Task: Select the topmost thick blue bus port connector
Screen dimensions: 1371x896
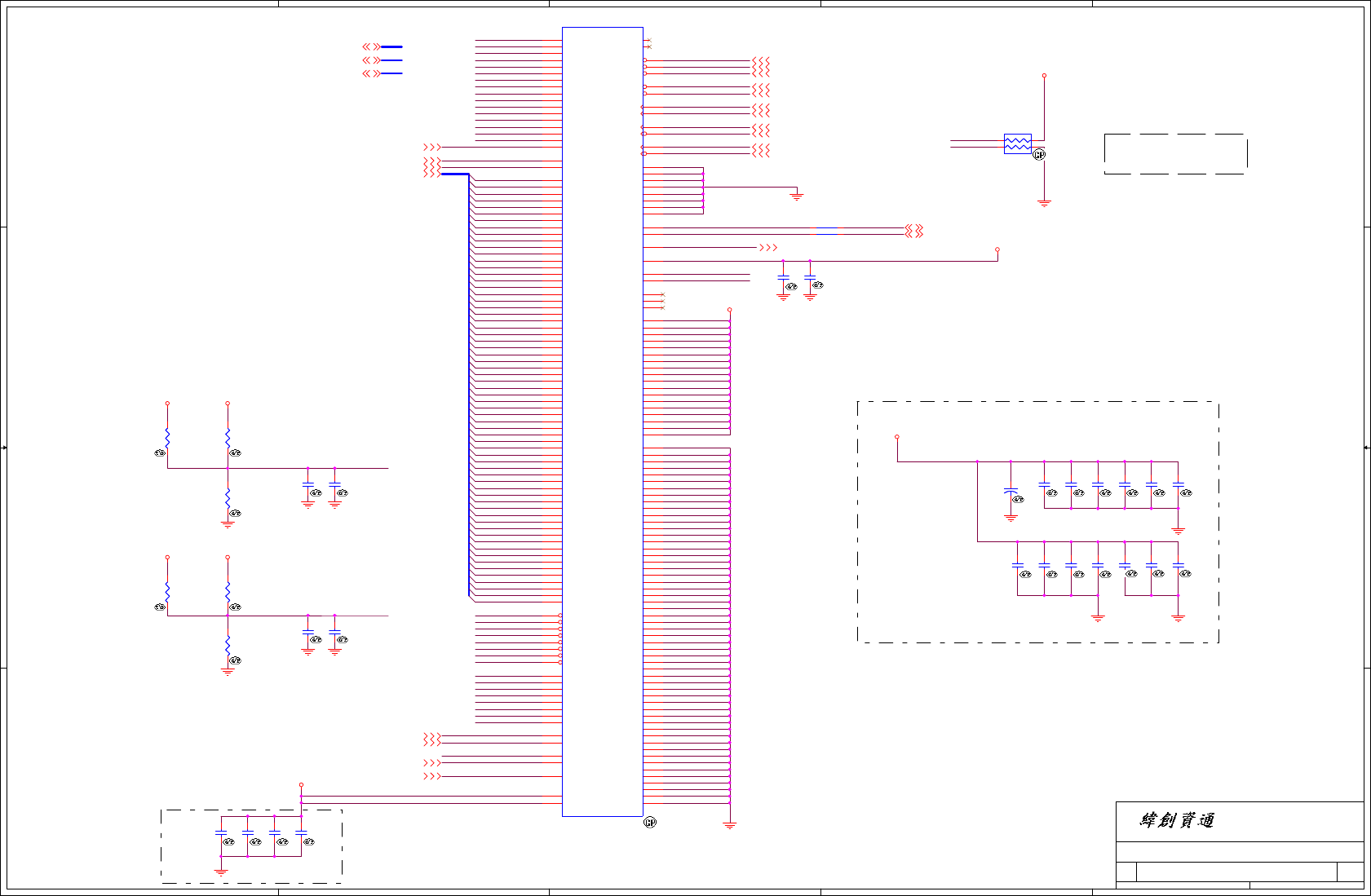Action: click(383, 47)
